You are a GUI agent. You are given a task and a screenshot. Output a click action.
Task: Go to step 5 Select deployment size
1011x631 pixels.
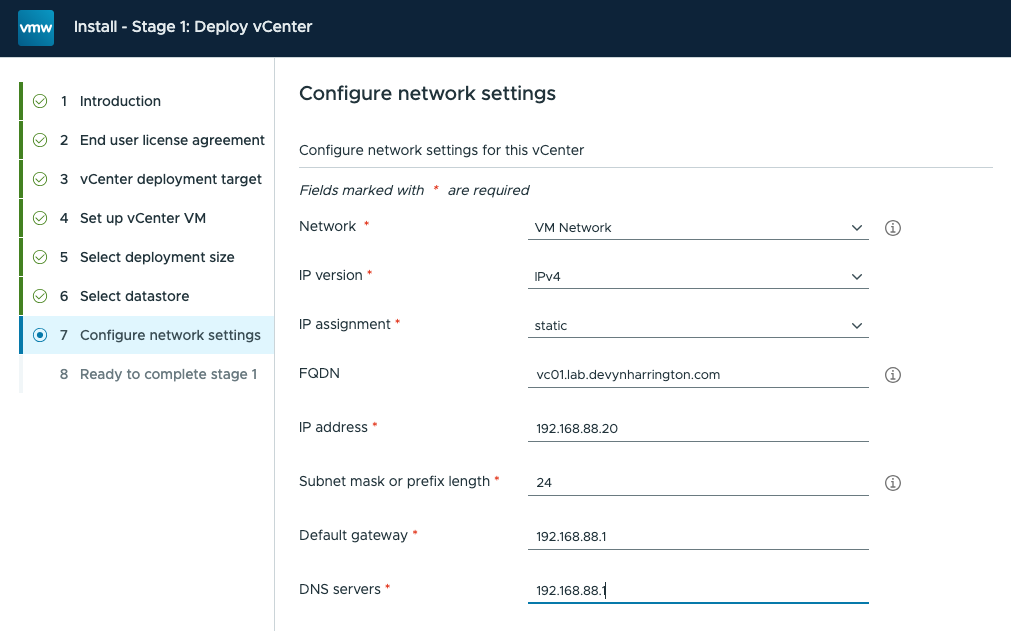click(148, 257)
